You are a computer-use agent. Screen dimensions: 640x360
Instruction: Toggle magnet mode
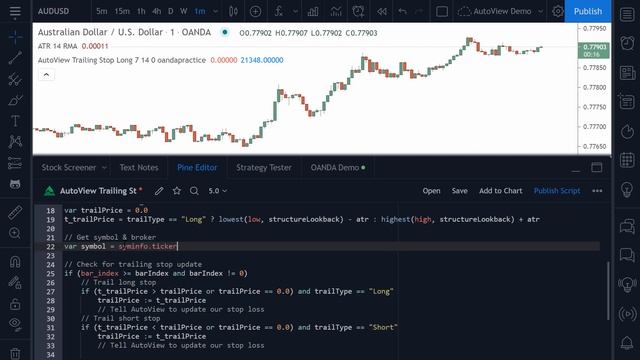point(15,261)
